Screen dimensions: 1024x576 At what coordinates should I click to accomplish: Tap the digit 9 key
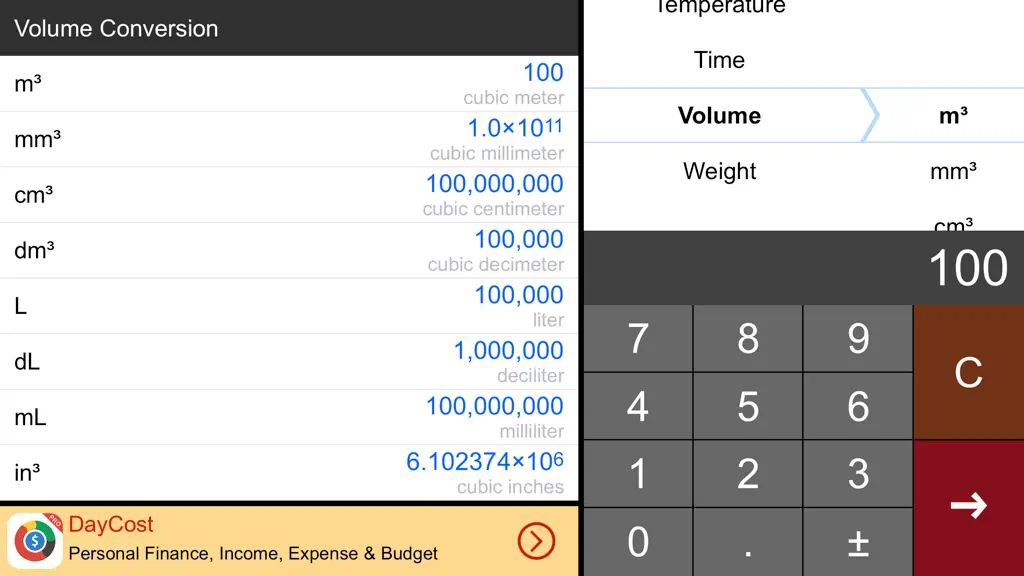(x=858, y=338)
